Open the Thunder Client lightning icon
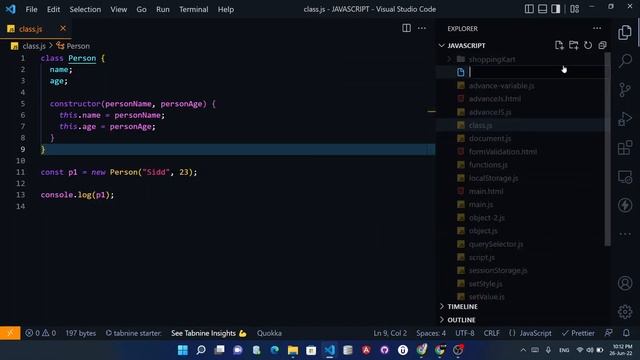This screenshot has width=640, height=360. point(624,205)
